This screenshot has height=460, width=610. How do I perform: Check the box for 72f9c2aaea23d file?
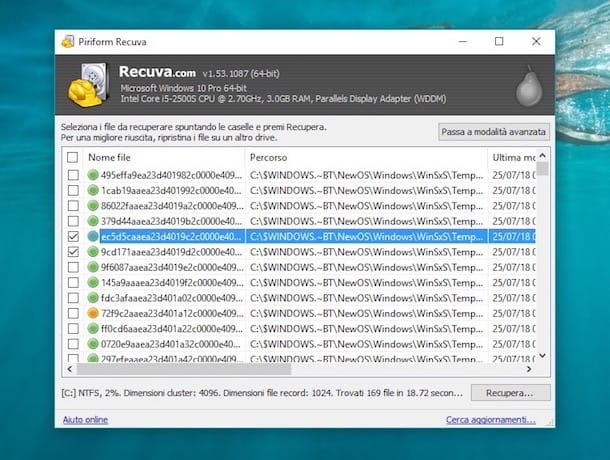[x=73, y=313]
